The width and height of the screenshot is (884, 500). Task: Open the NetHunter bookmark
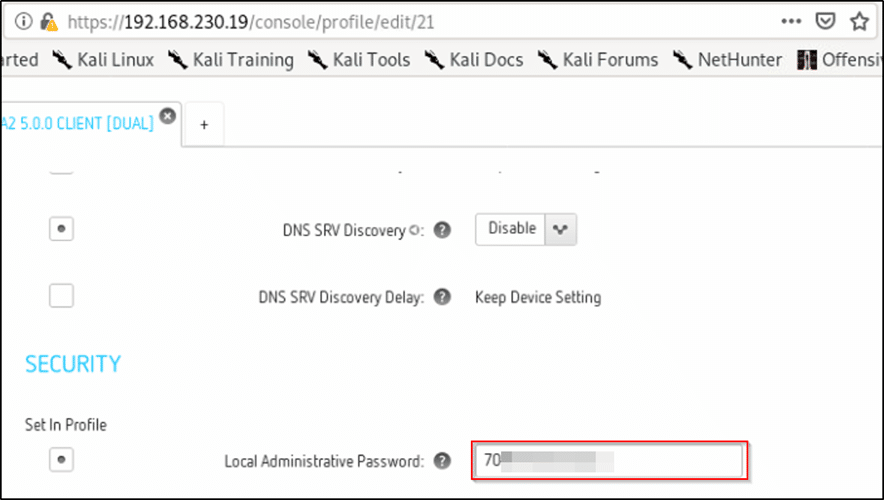point(728,60)
